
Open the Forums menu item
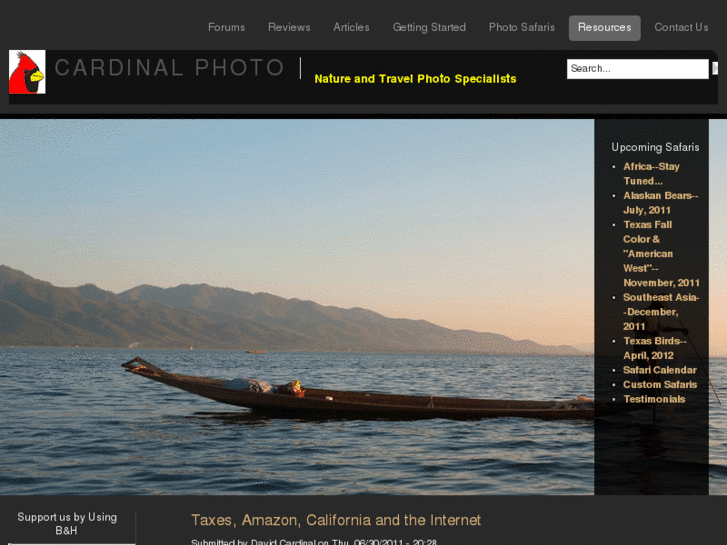tap(226, 27)
